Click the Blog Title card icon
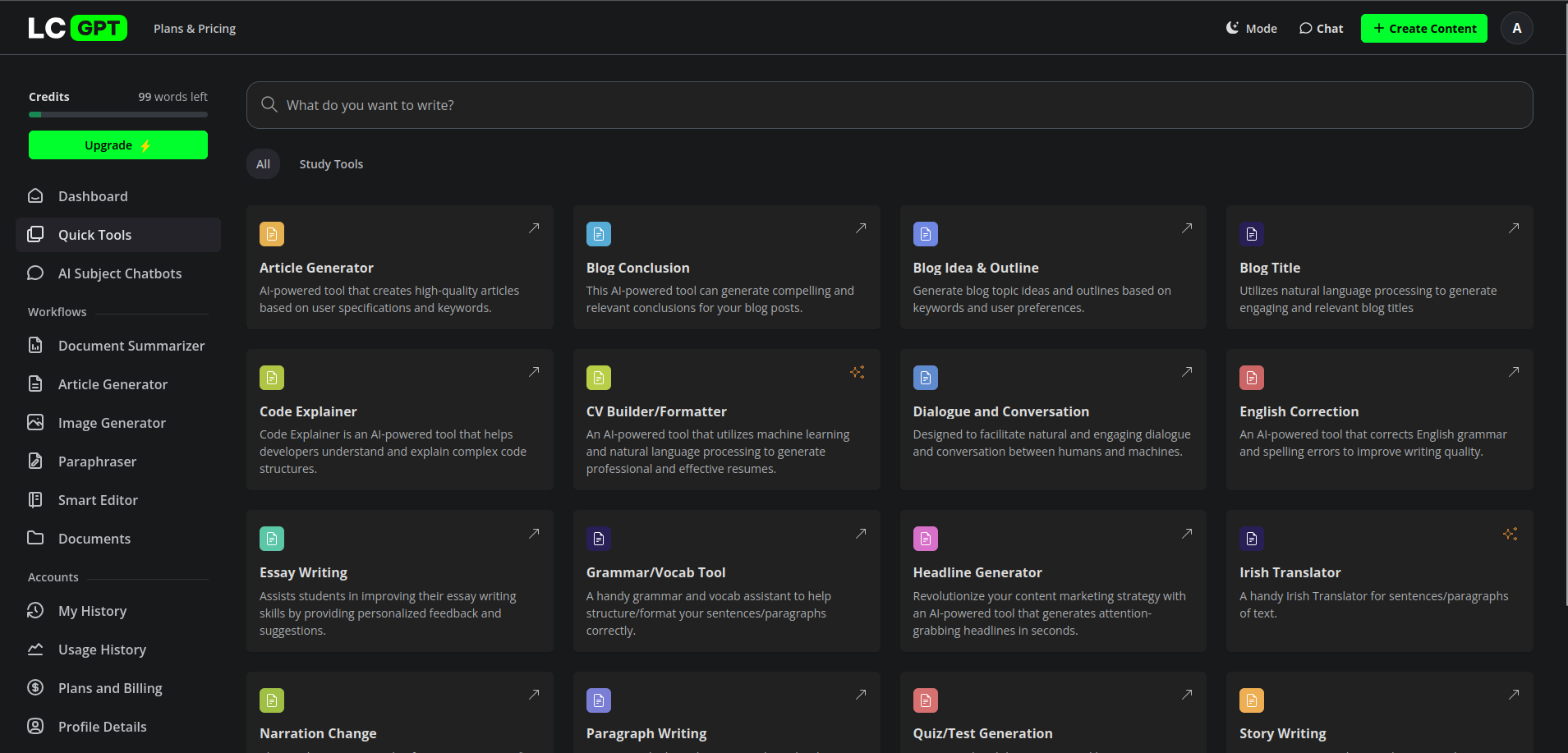The height and width of the screenshot is (753, 1568). [x=1252, y=234]
